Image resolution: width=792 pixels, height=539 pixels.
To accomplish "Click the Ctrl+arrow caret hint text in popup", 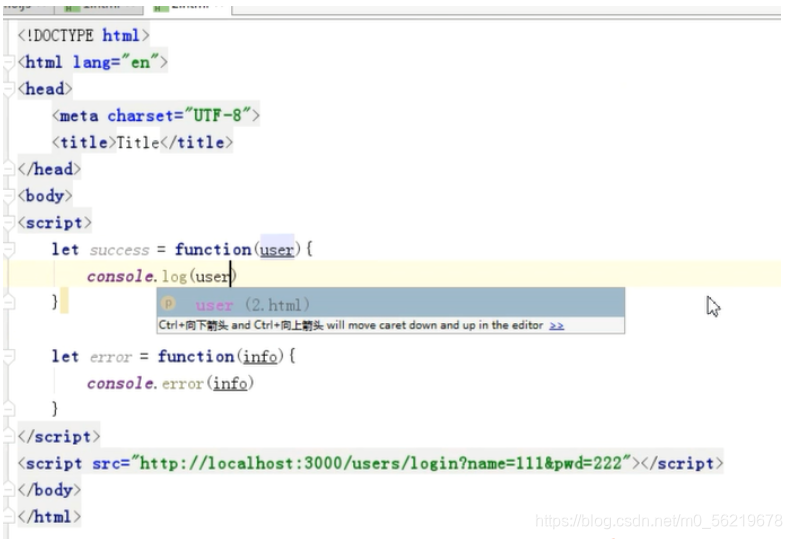I will 351,325.
